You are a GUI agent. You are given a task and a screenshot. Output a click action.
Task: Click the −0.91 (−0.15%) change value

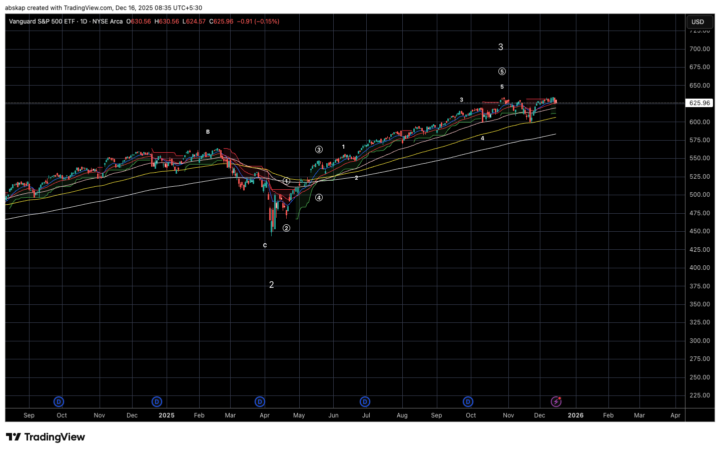tap(258, 22)
